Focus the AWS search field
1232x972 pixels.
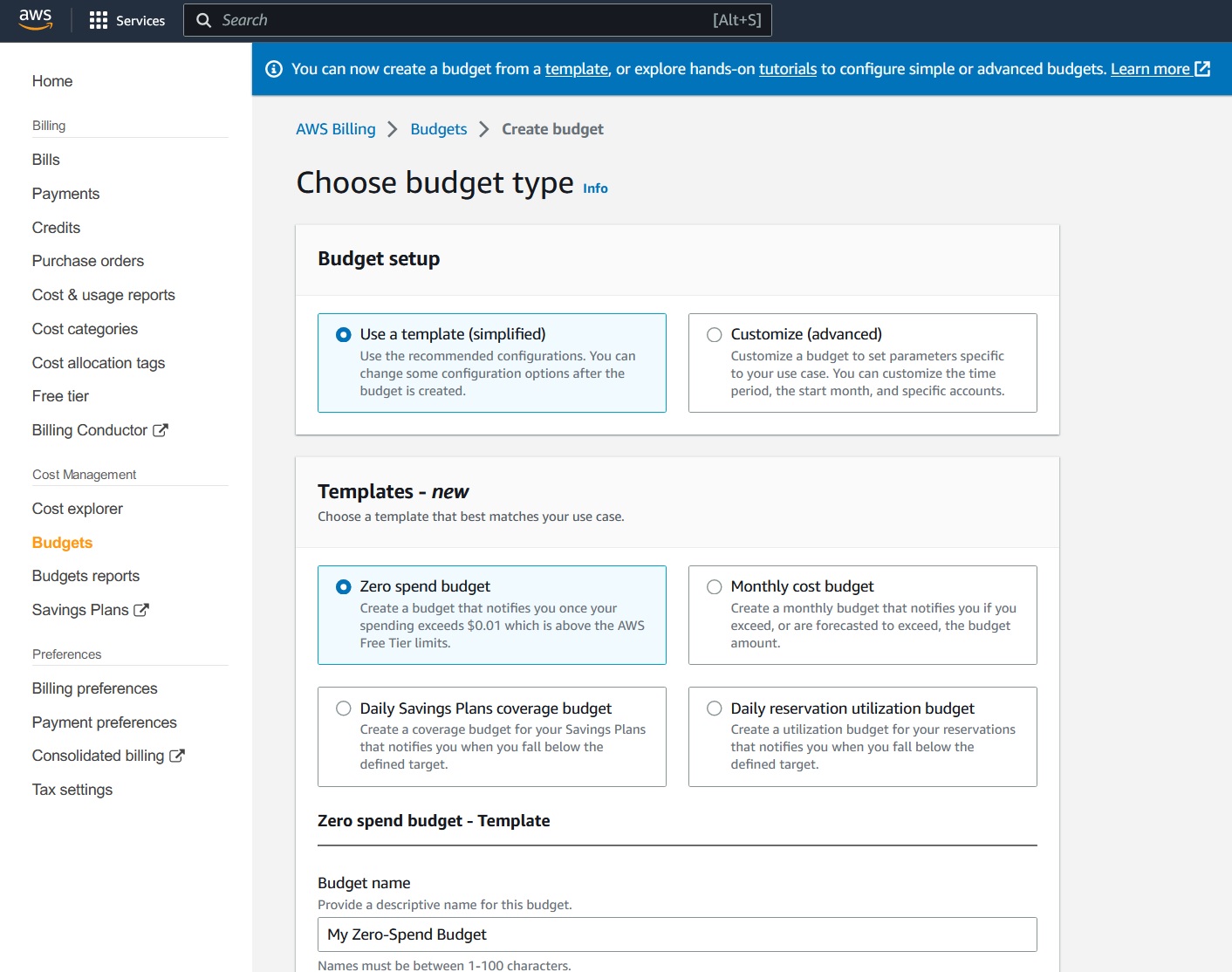click(477, 20)
